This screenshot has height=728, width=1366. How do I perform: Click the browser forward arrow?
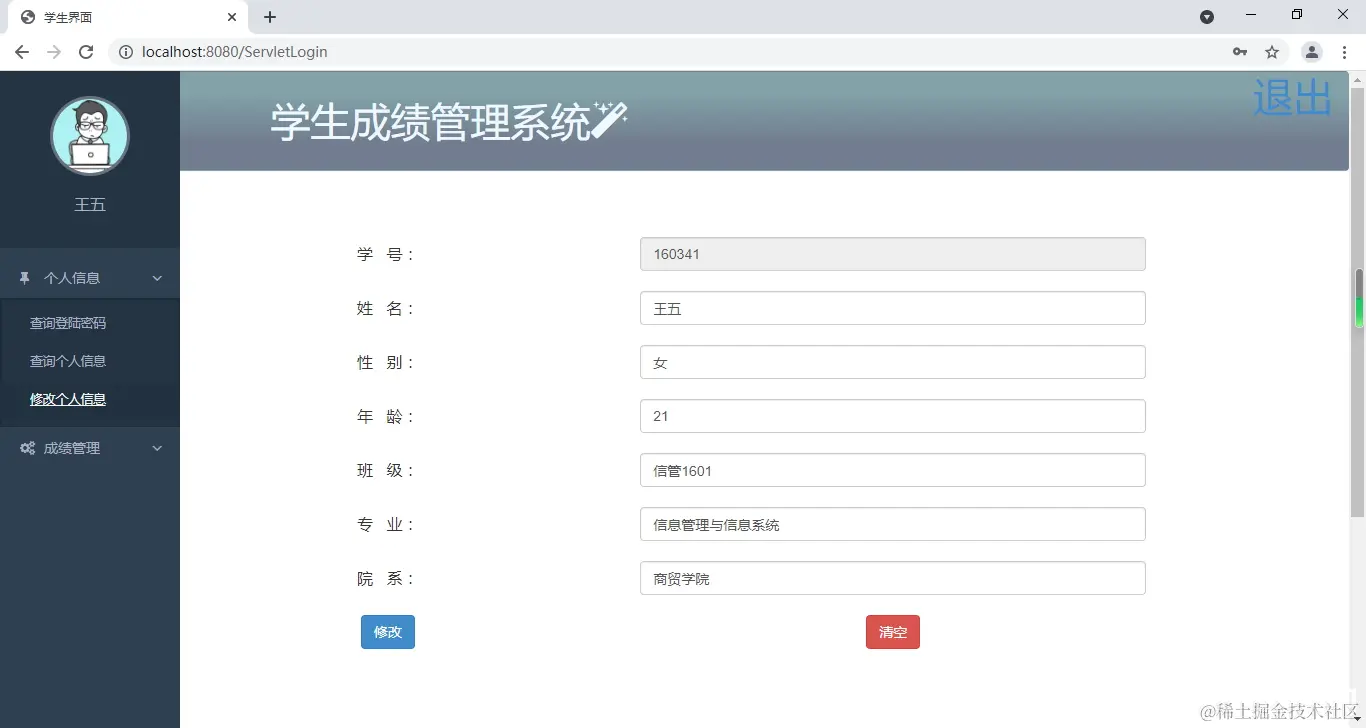click(54, 52)
